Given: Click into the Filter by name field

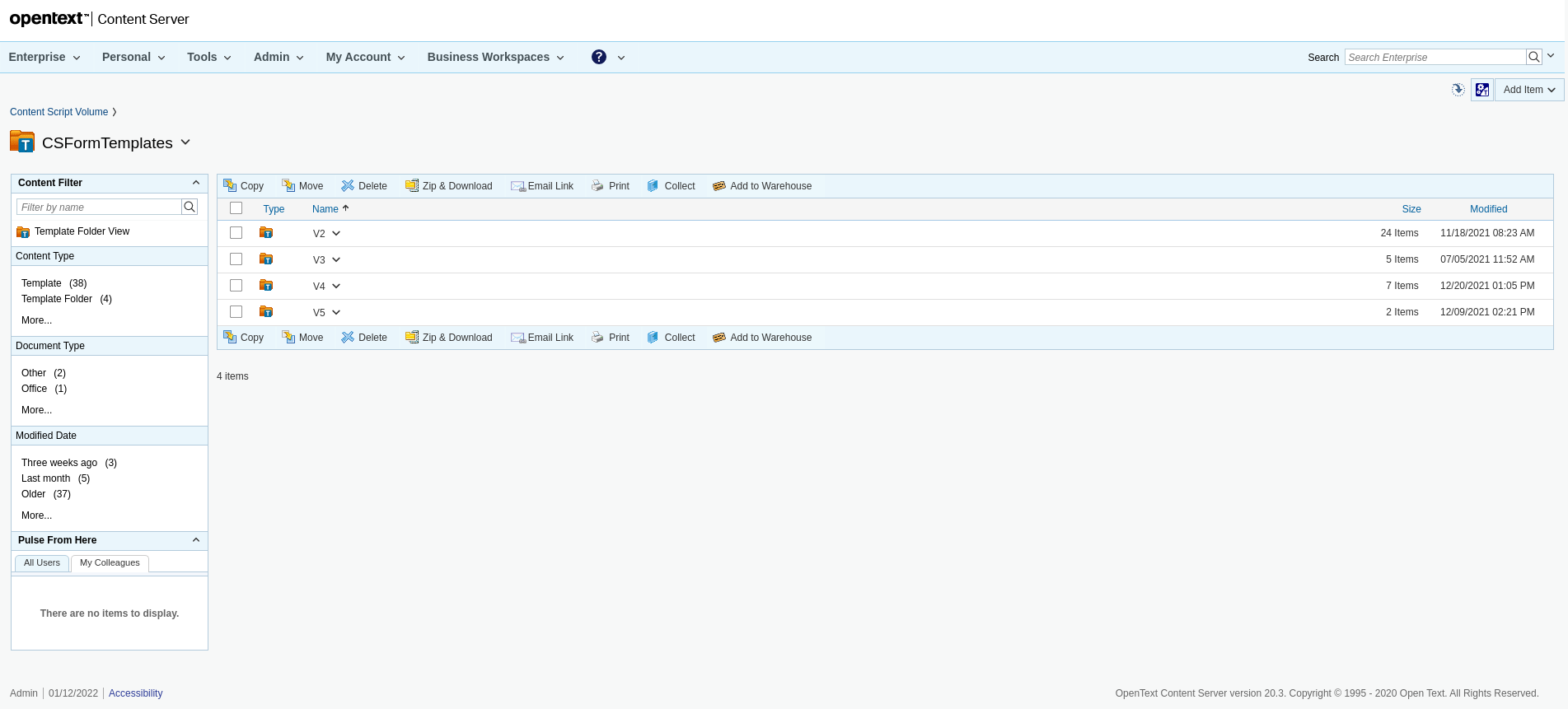Looking at the screenshot, I should pos(99,208).
